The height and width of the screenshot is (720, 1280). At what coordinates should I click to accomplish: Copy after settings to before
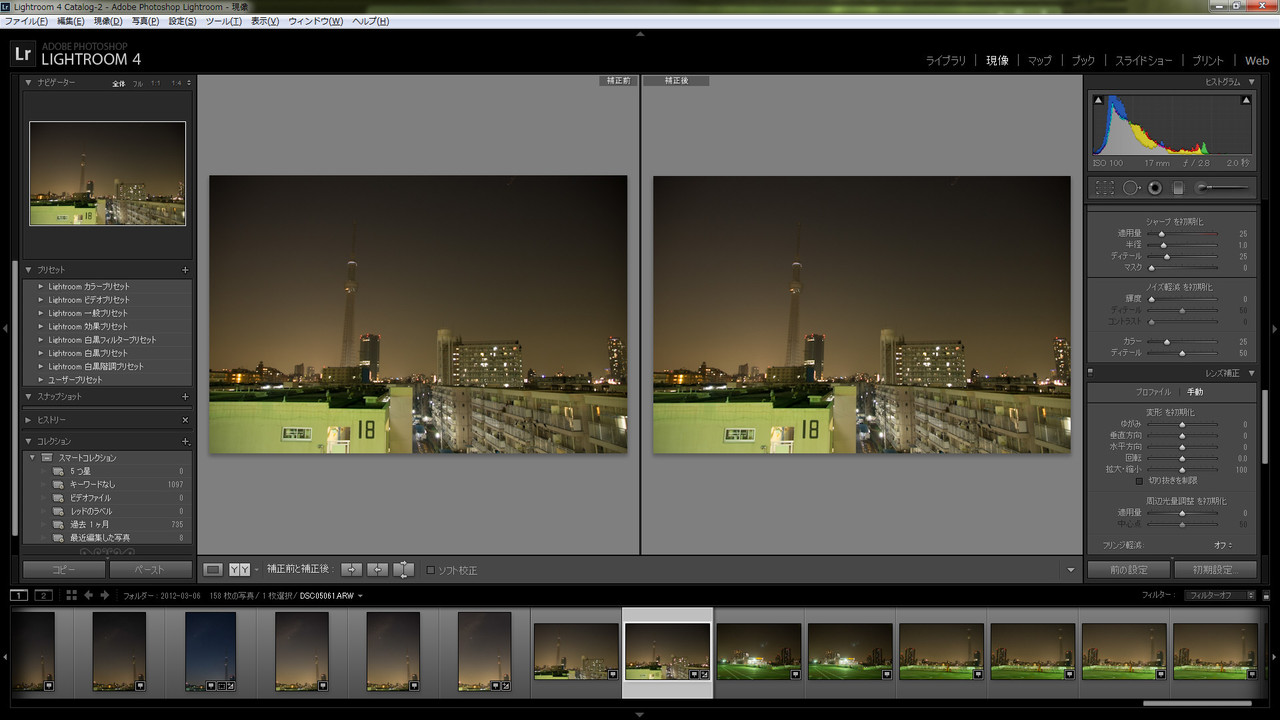point(377,569)
